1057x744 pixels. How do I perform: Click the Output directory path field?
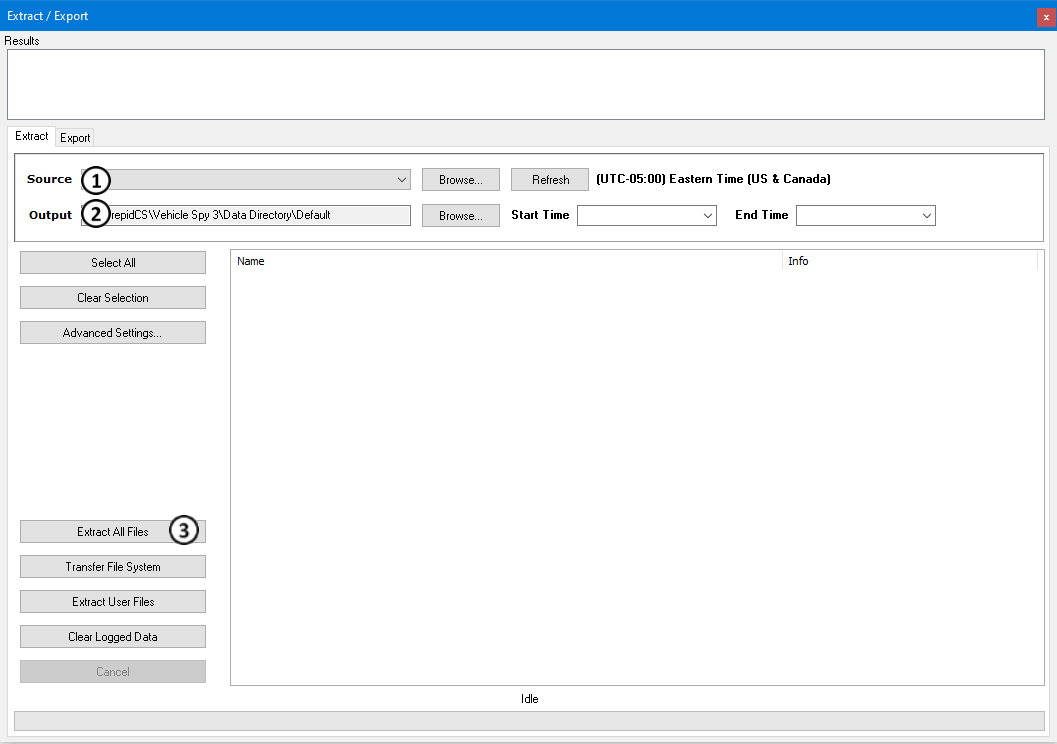(x=260, y=216)
